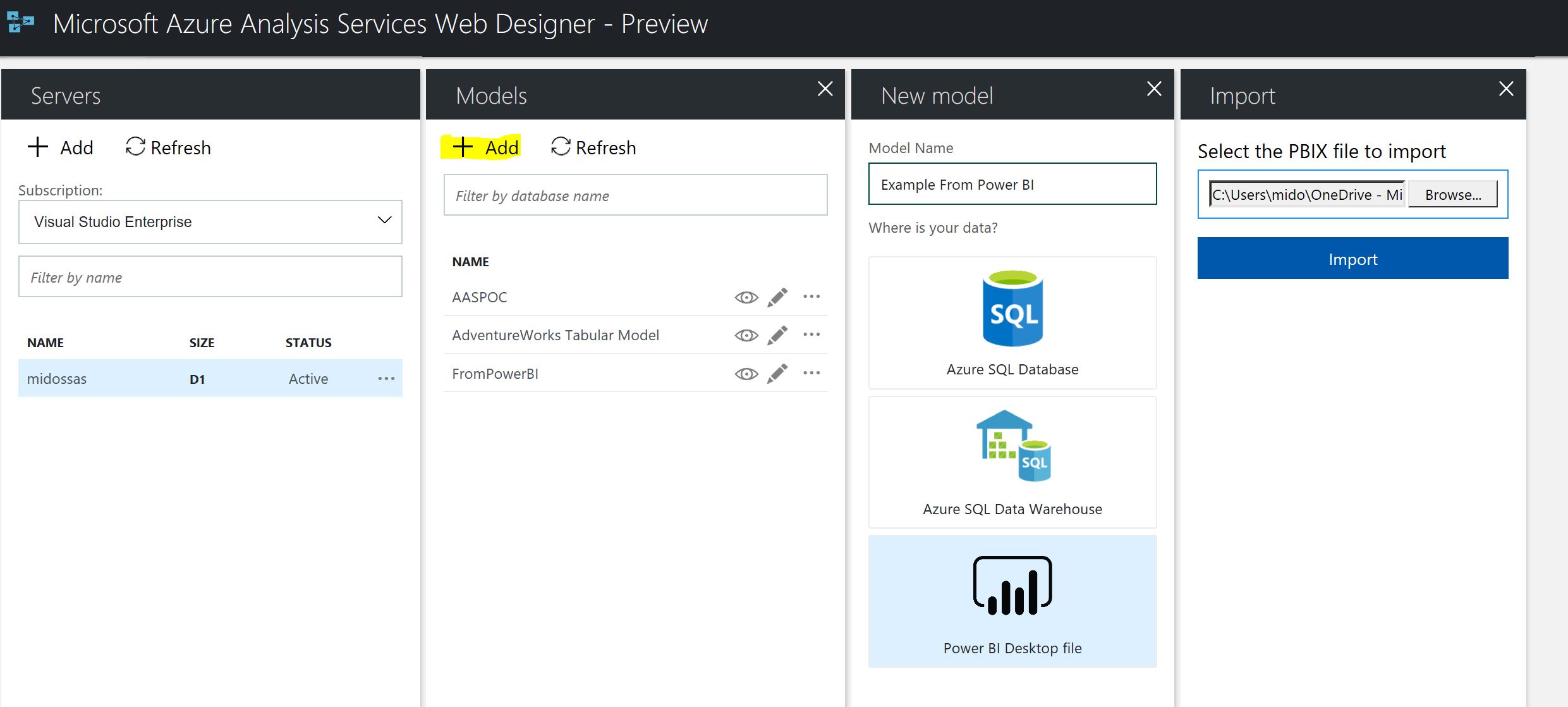
Task: Edit the AASPOC model with pencil icon
Action: pyautogui.click(x=777, y=297)
